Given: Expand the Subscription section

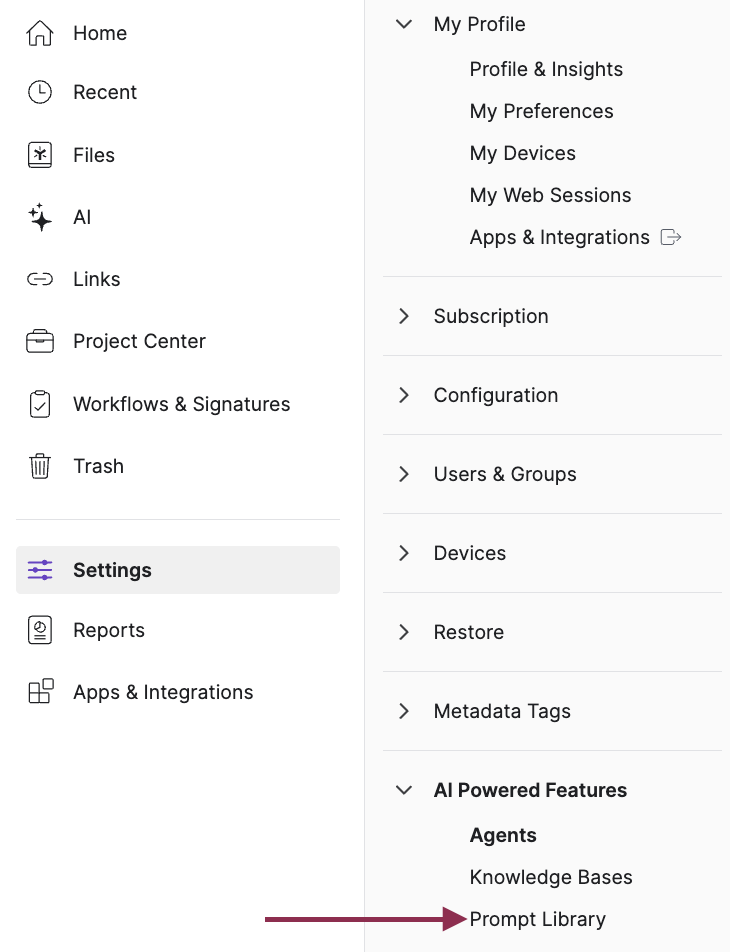Looking at the screenshot, I should point(404,316).
